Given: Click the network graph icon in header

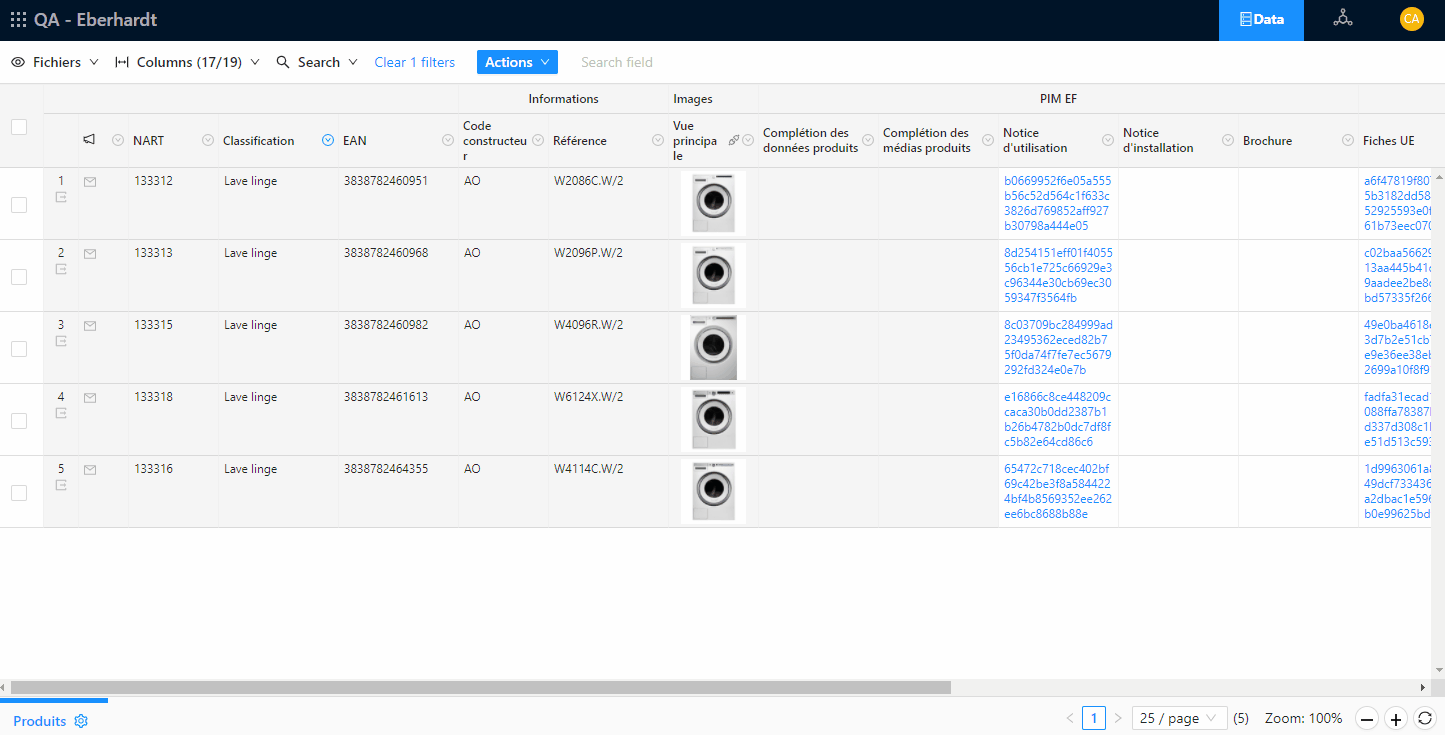Looking at the screenshot, I should (1342, 19).
